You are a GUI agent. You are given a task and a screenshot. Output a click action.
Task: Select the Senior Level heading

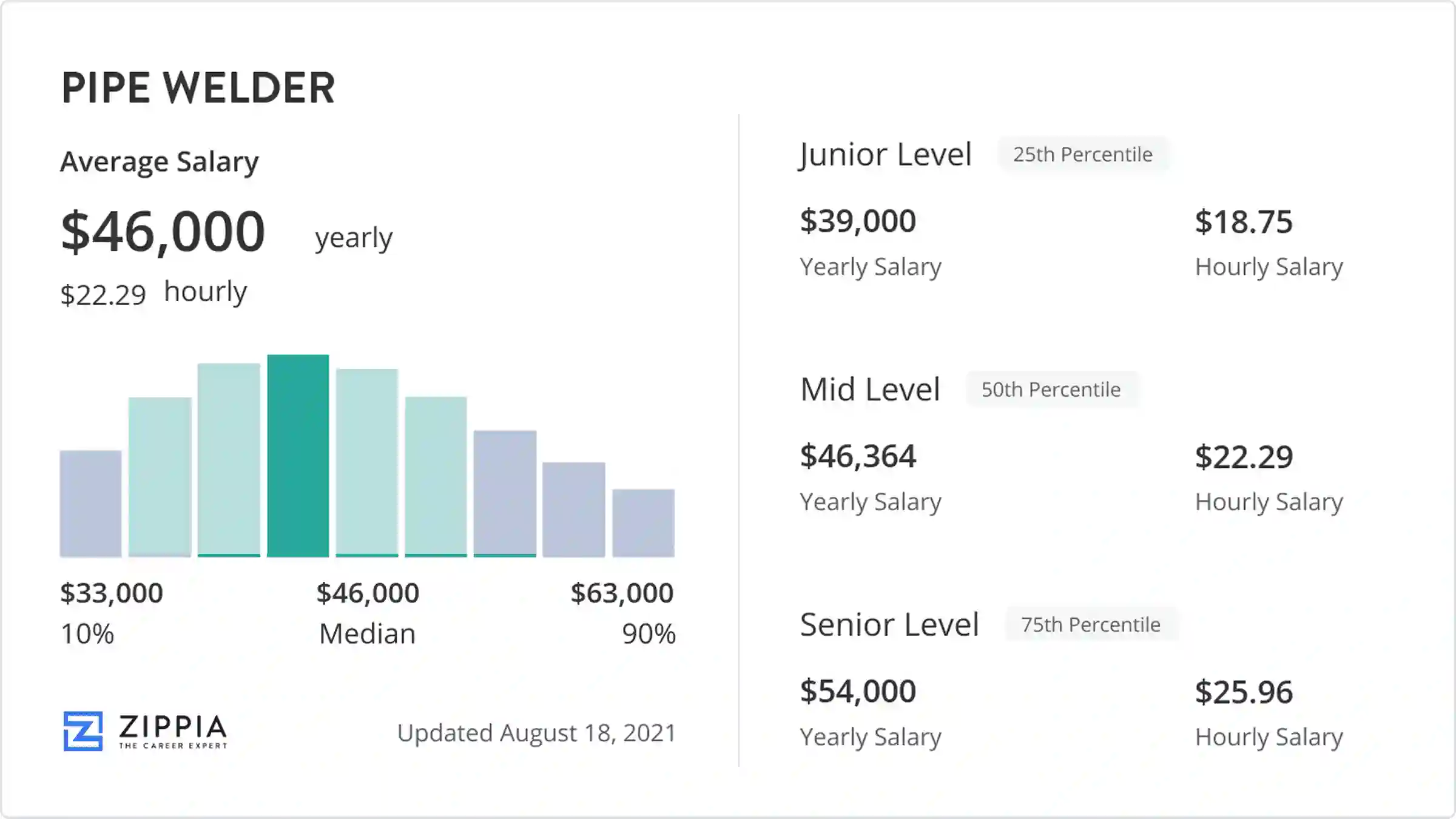889,625
